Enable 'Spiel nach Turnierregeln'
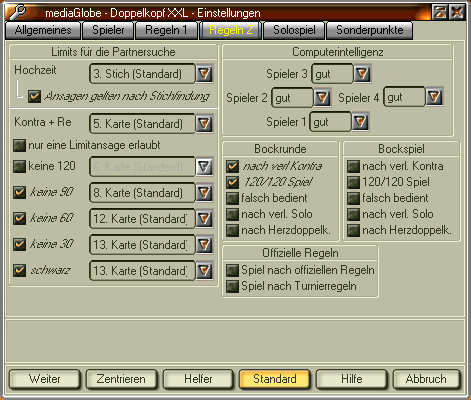This screenshot has height=400, width=471. (x=232, y=286)
